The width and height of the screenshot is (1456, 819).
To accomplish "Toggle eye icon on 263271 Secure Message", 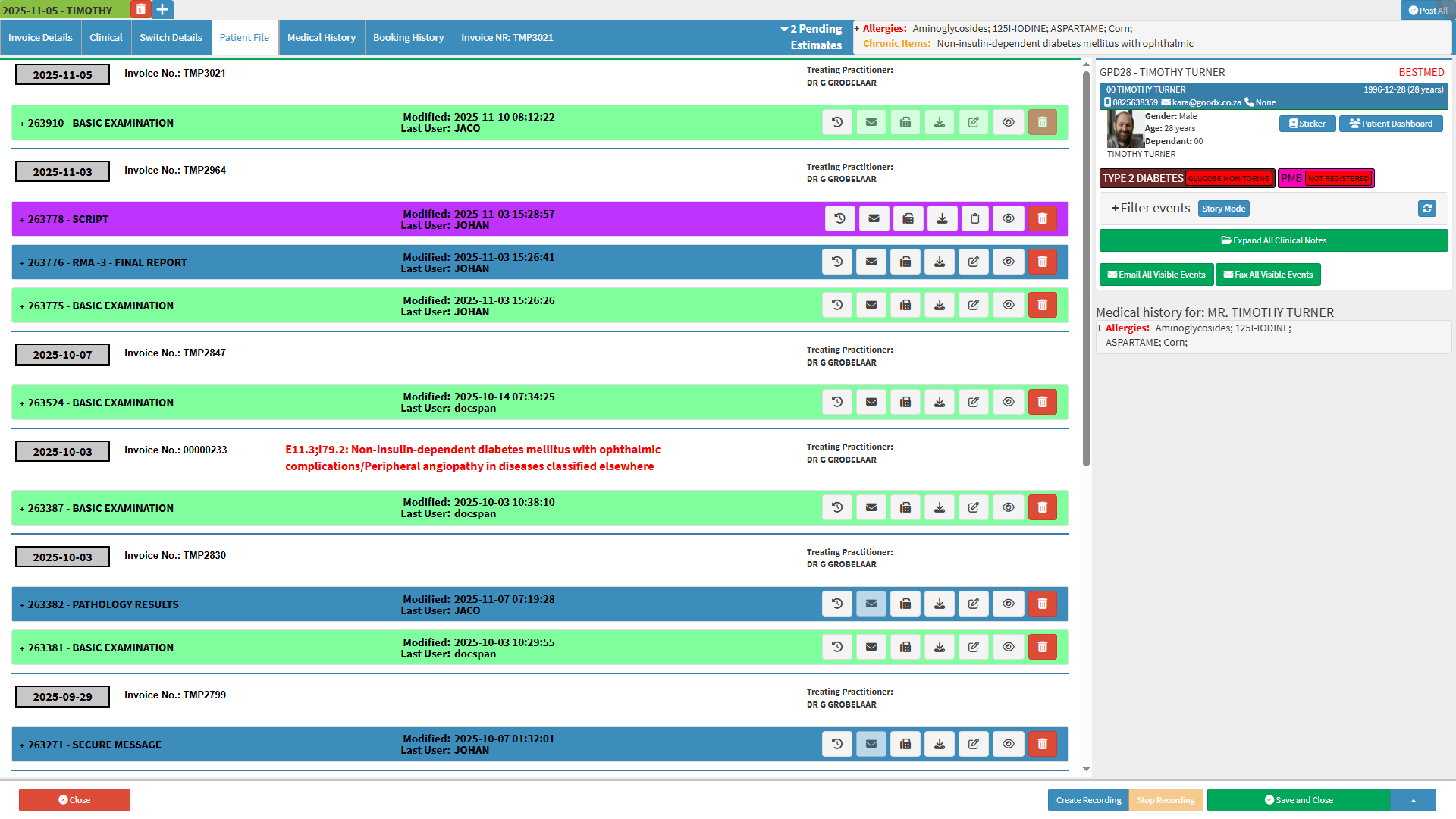I will (1008, 744).
